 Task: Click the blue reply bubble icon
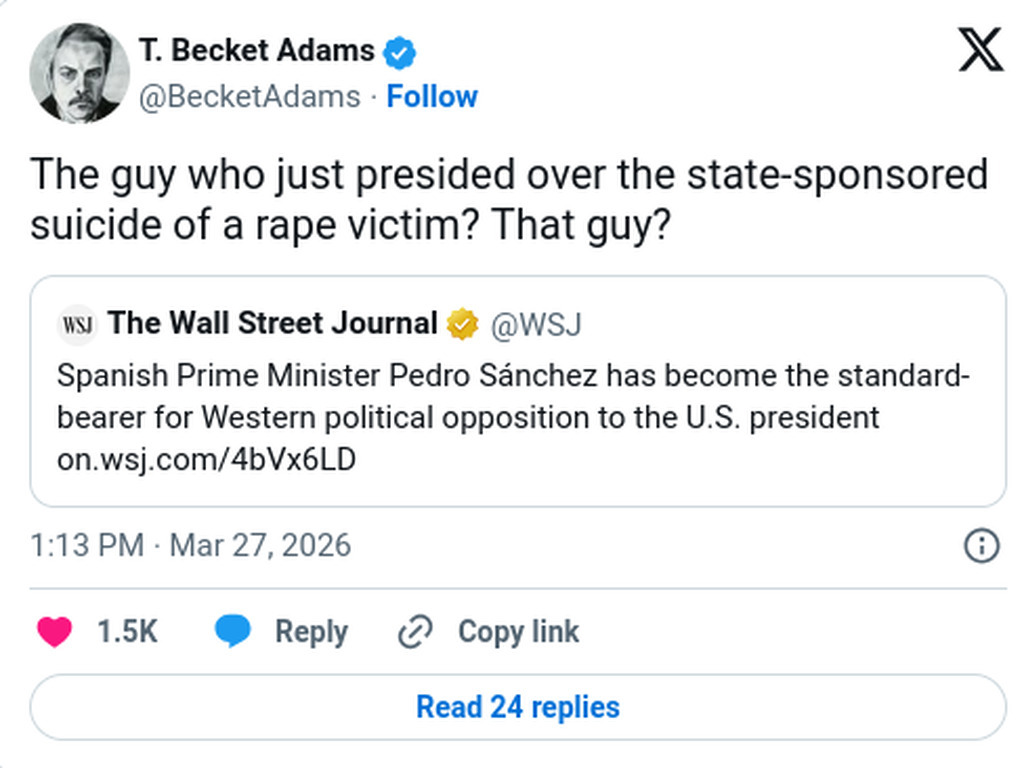pos(233,632)
